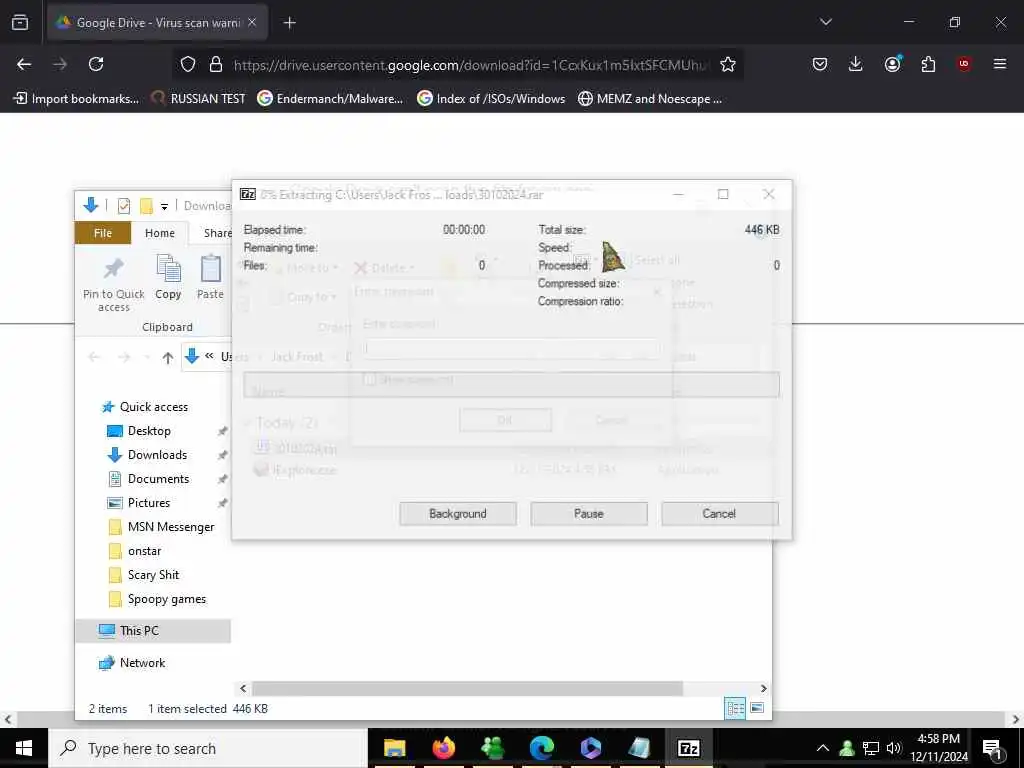
Task: Open the uBlock Origin extension icon
Action: tap(964, 64)
